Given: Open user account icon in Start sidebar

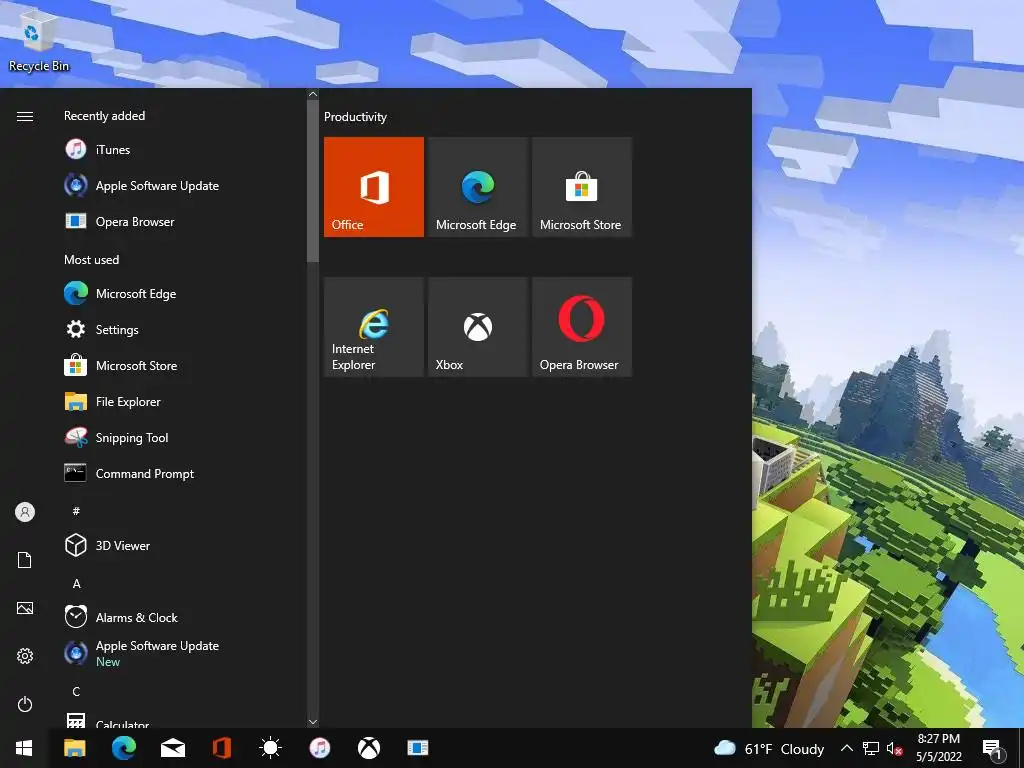Looking at the screenshot, I should click(25, 512).
